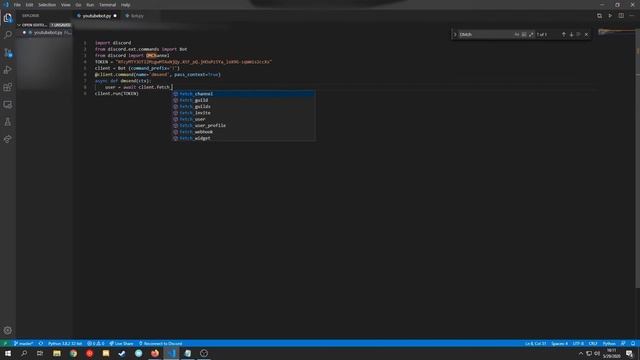
Task: Open the Extensions view
Action: point(8,87)
